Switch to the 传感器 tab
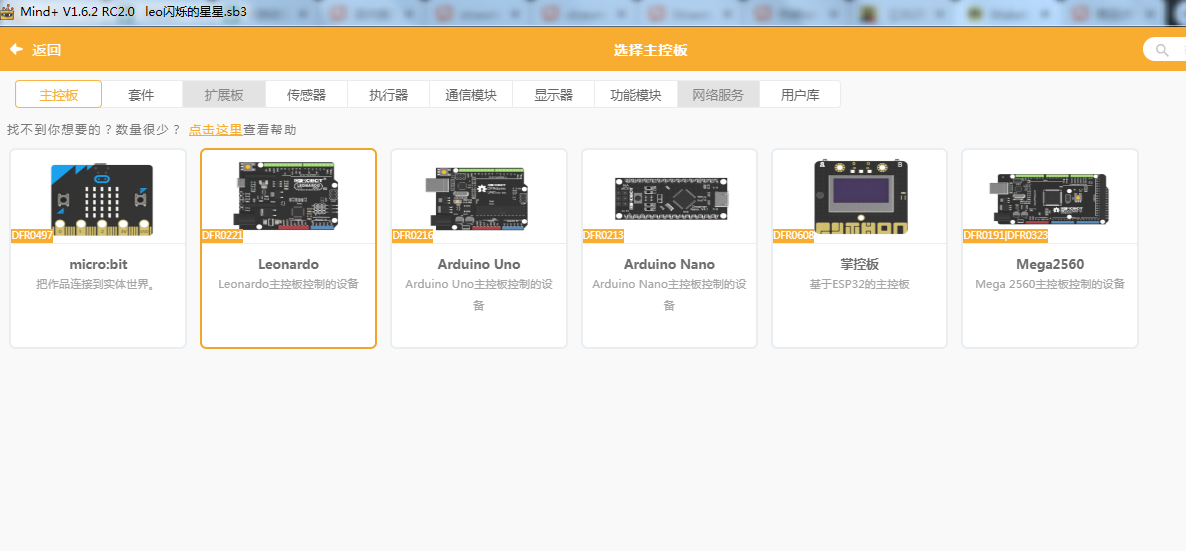The height and width of the screenshot is (551, 1186). point(306,95)
